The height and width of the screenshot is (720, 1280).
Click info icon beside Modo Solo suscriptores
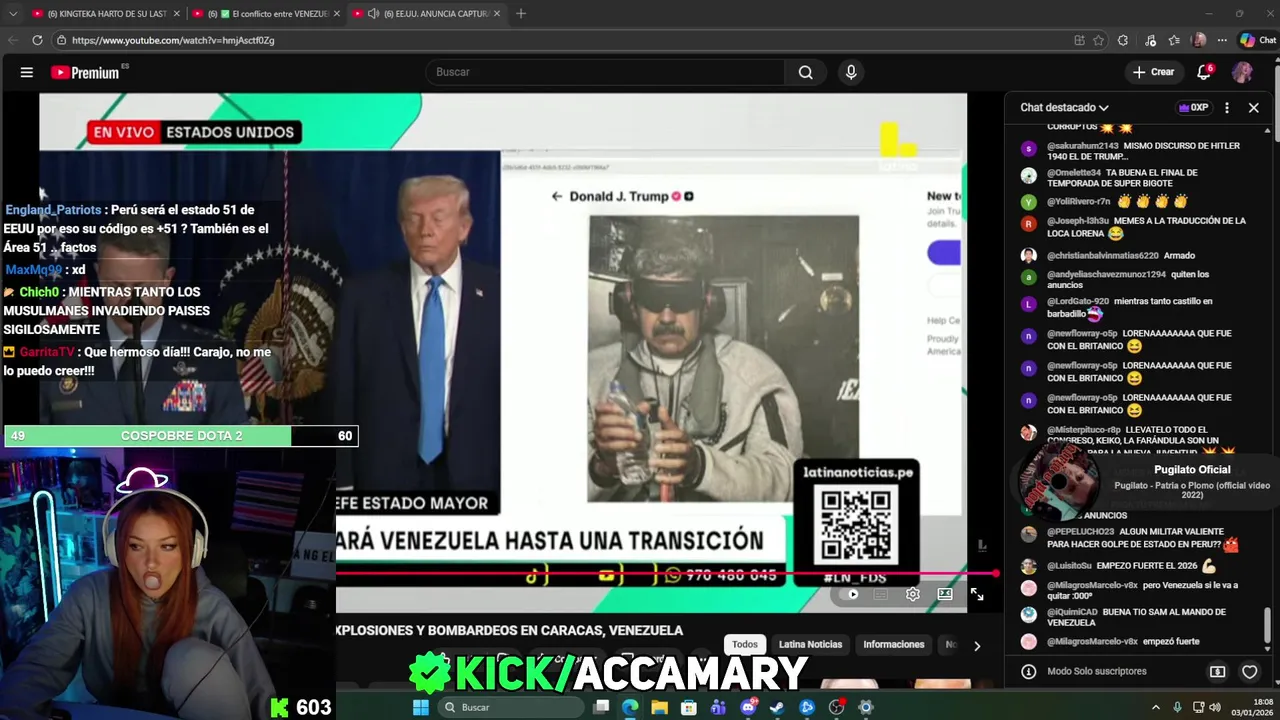(x=1028, y=672)
